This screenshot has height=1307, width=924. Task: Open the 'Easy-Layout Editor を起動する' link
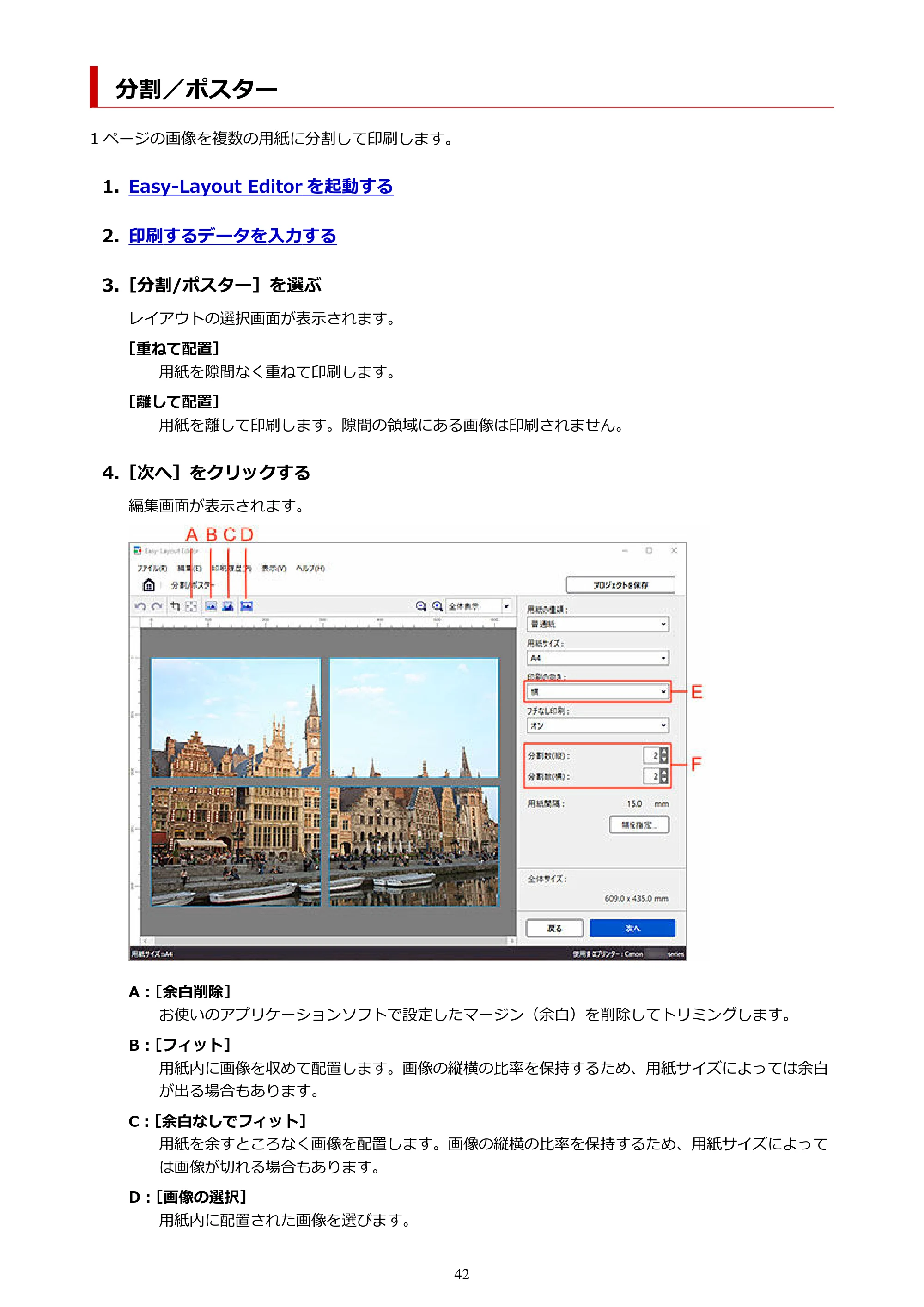pos(261,186)
